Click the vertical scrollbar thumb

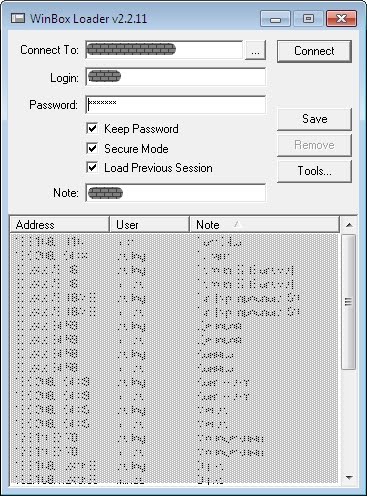coord(349,302)
